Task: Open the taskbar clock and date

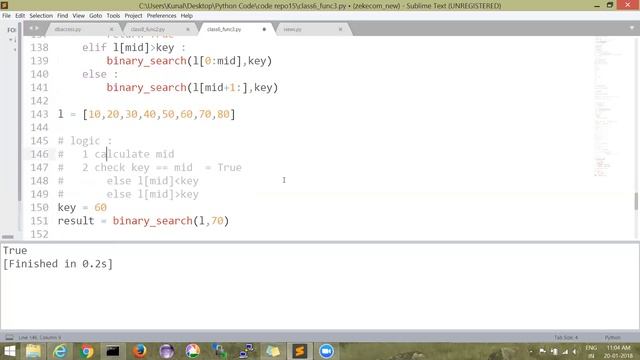Action: tap(618, 351)
